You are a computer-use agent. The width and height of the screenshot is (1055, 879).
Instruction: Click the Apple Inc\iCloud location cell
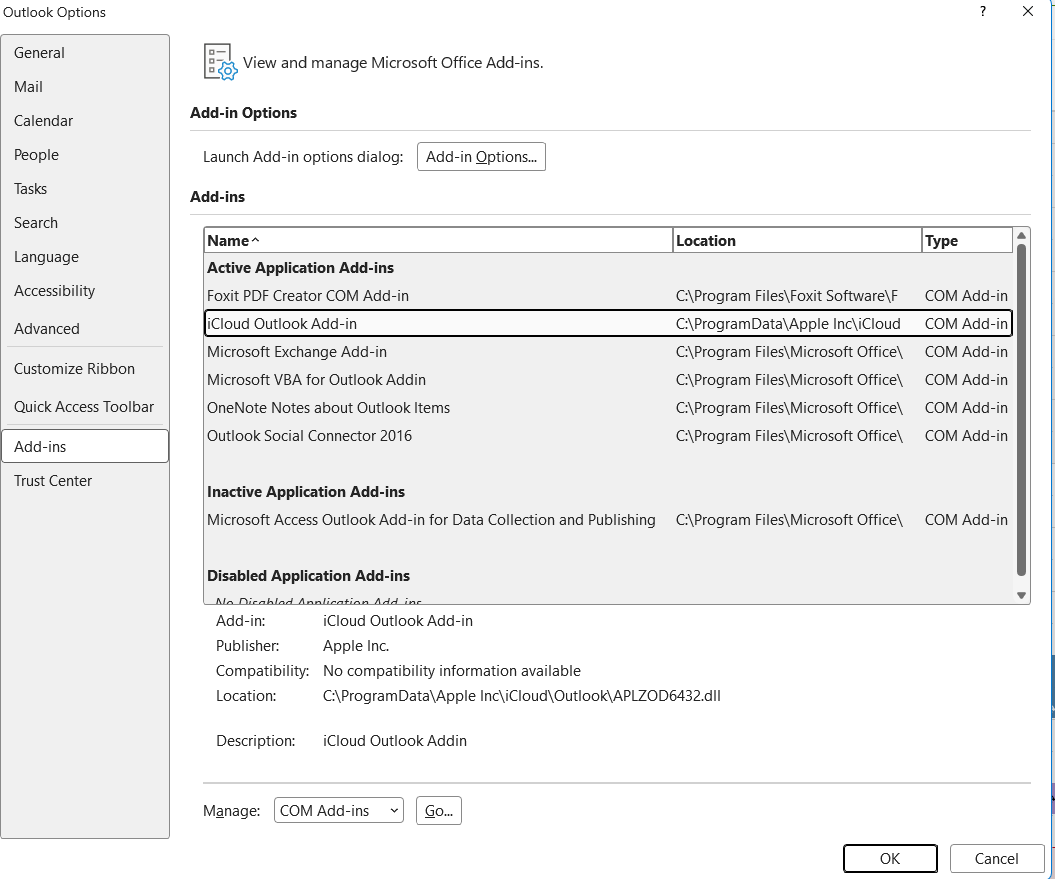point(788,324)
